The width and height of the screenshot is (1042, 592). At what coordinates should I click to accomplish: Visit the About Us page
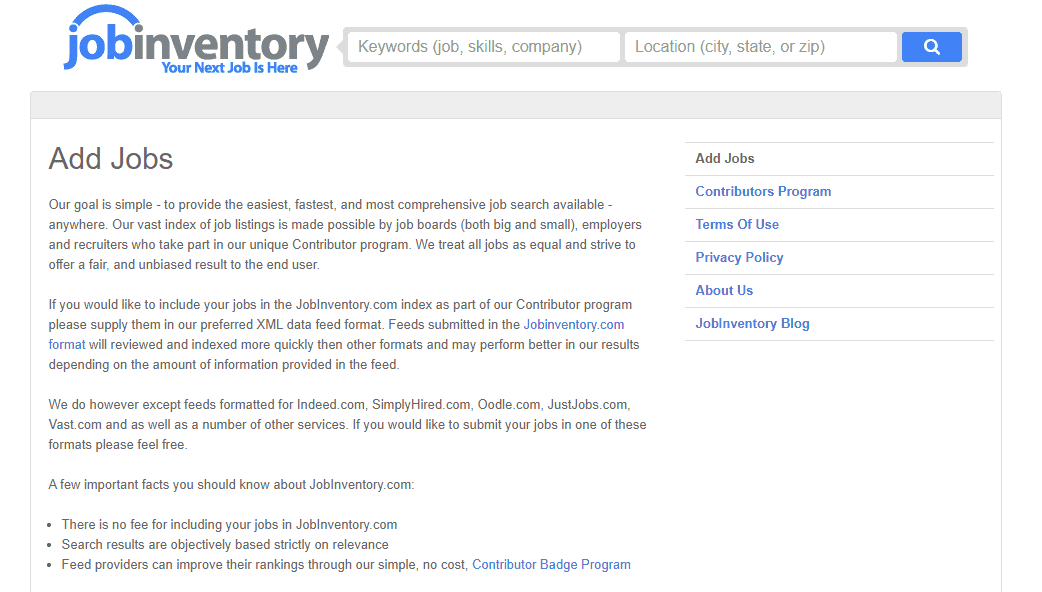pos(724,290)
